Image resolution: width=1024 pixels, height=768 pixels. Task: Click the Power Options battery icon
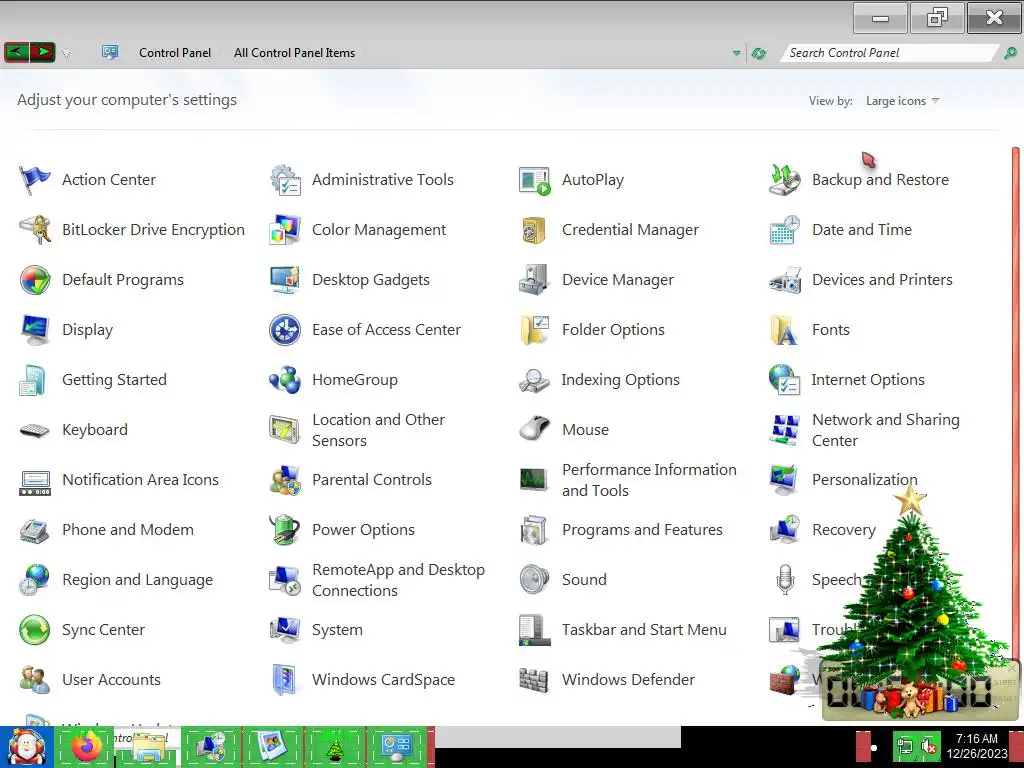285,530
